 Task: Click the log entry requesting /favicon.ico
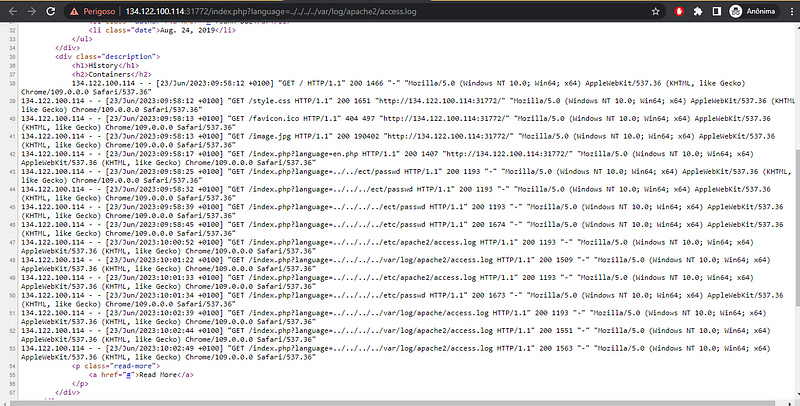coord(396,123)
